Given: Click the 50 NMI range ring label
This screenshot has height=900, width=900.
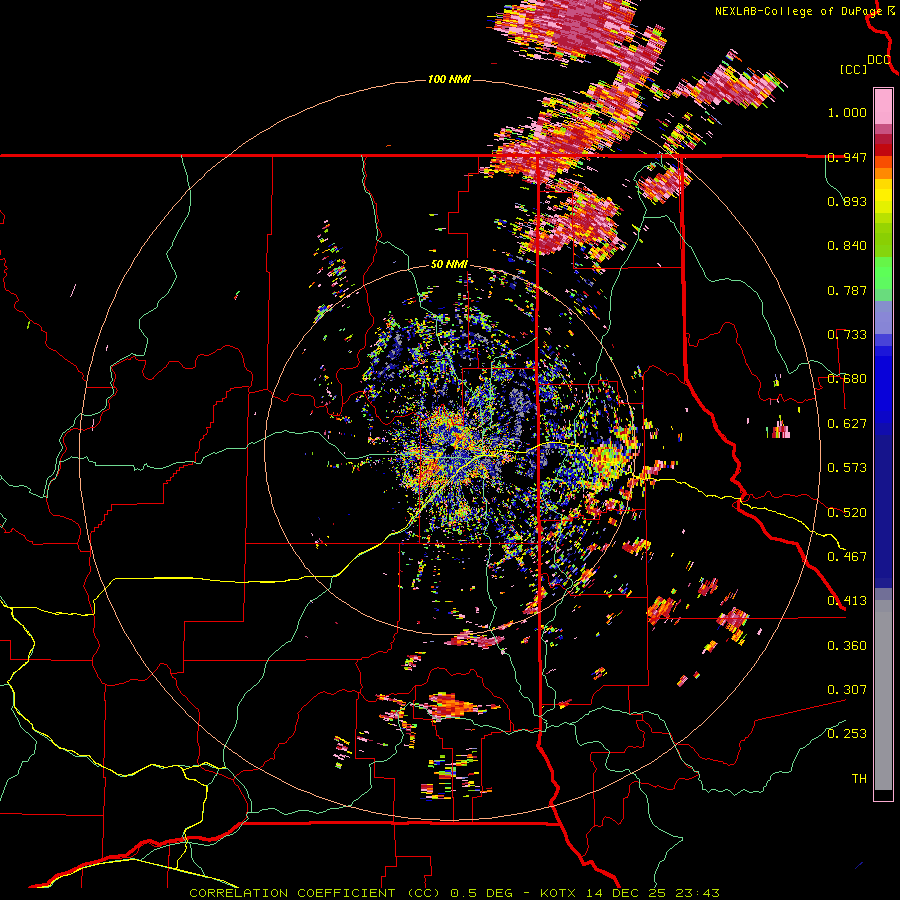Looking at the screenshot, I should pyautogui.click(x=449, y=265).
